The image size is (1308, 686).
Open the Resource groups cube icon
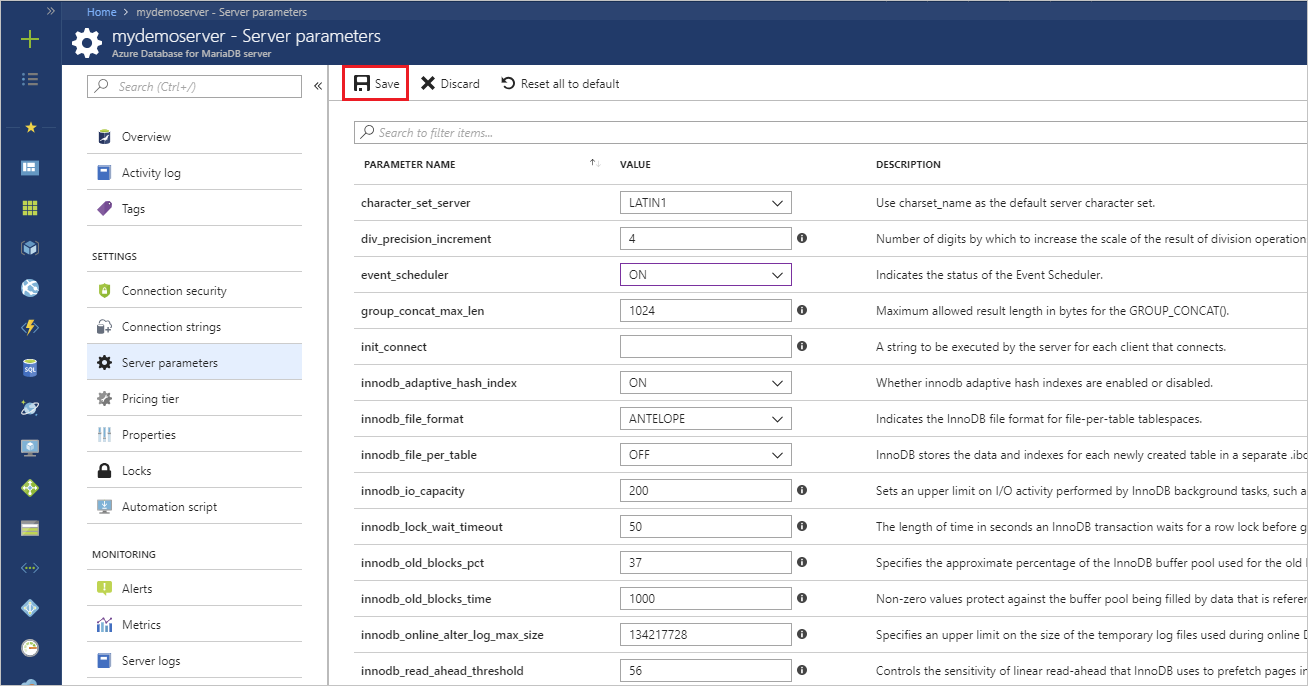click(30, 248)
